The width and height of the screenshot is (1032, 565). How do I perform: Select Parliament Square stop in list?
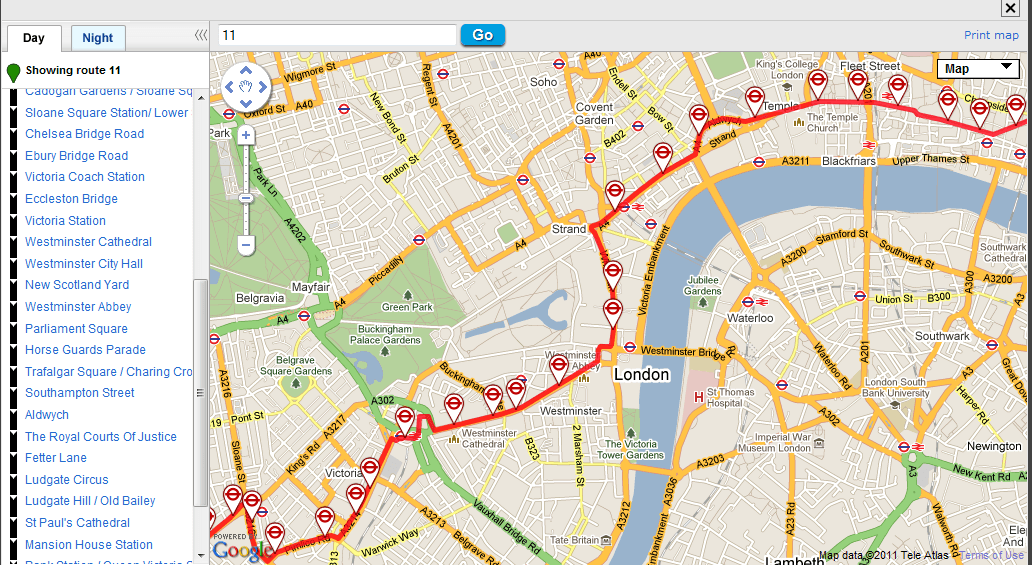click(76, 329)
